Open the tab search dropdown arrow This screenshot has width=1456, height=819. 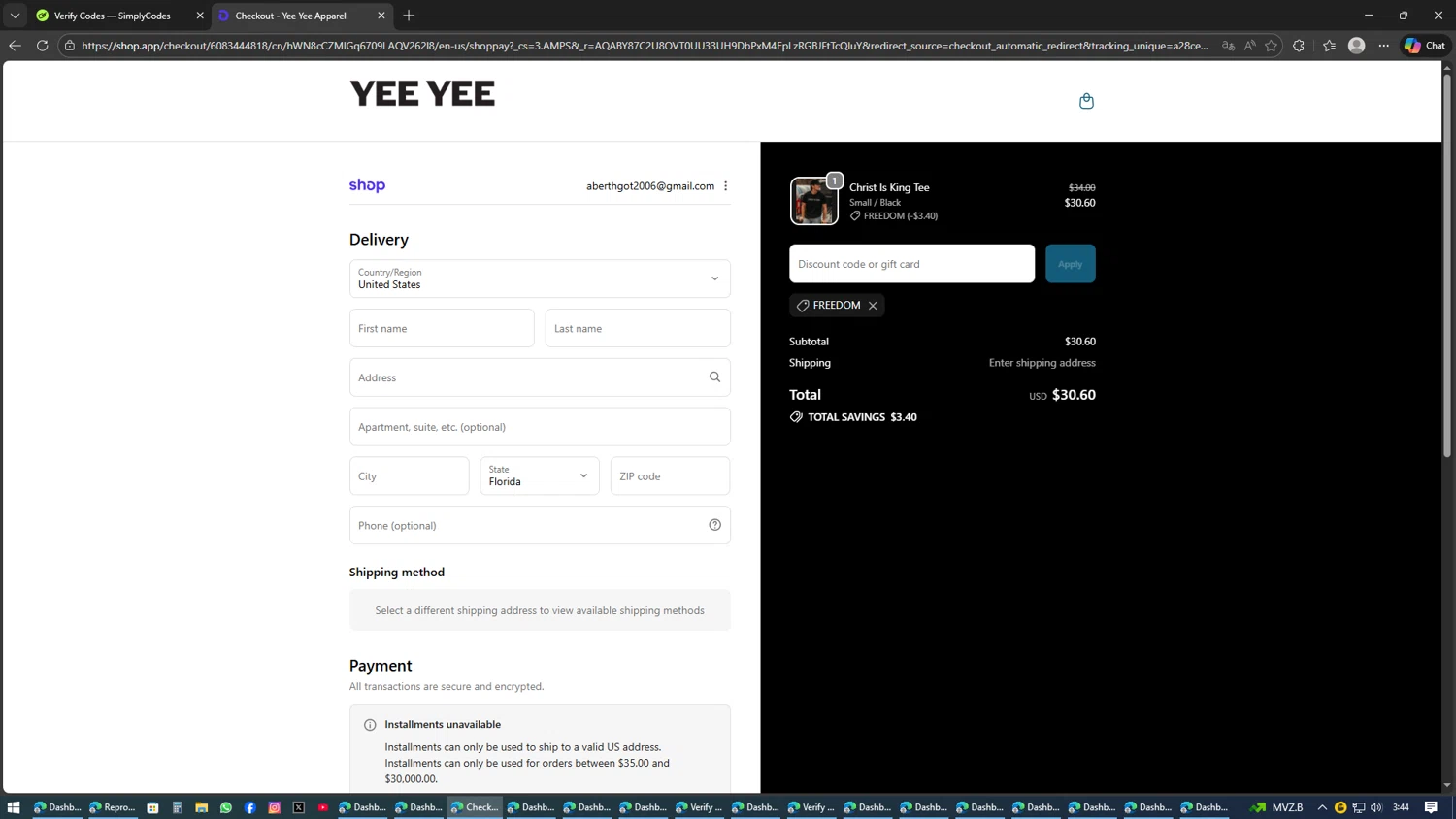click(x=15, y=16)
